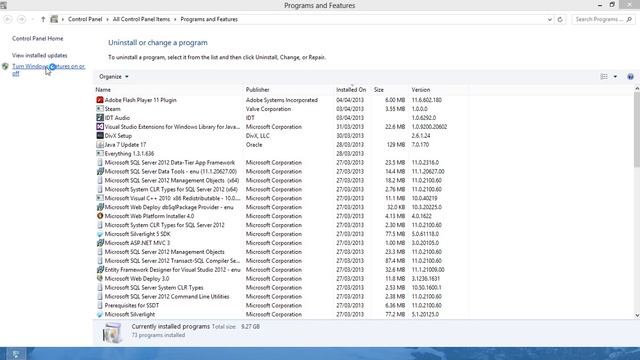This screenshot has height=360, width=640.
Task: Click the version 11.6.602.180 cell
Action: 426,100
